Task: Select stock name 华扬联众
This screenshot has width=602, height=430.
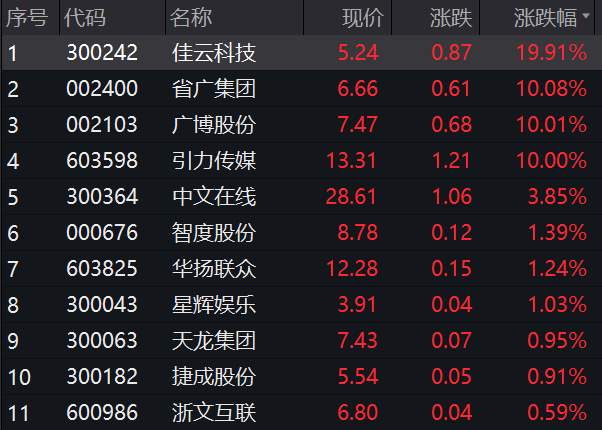Action: coord(214,268)
